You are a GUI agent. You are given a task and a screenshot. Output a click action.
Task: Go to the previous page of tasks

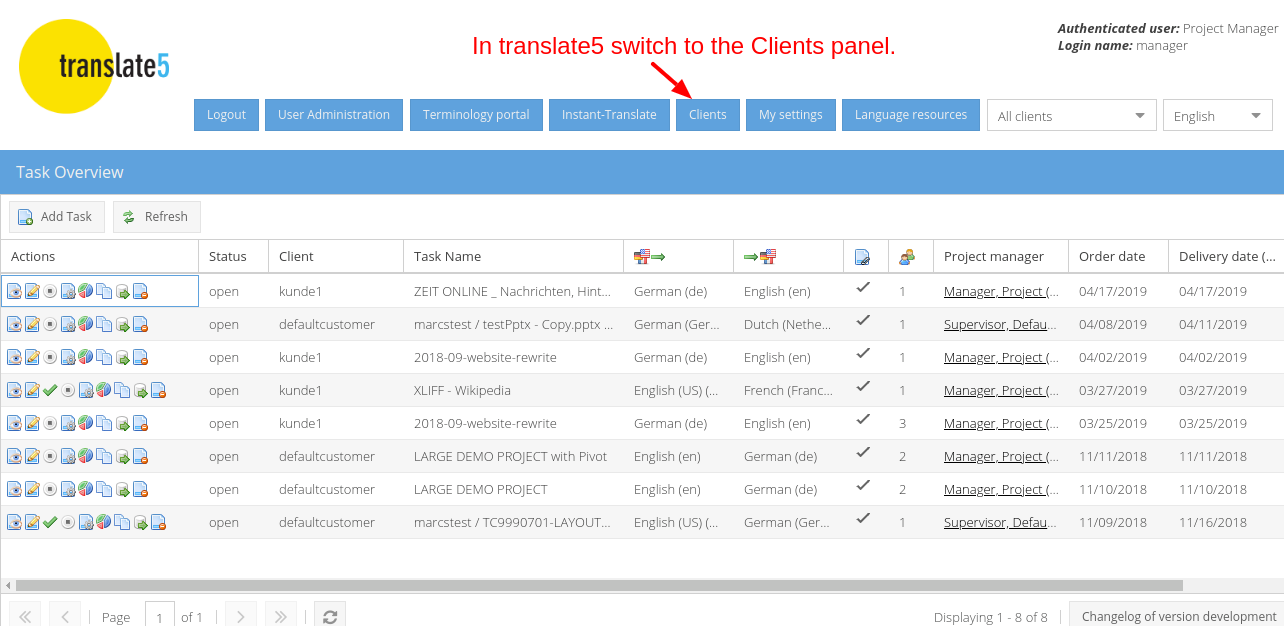pyautogui.click(x=65, y=617)
